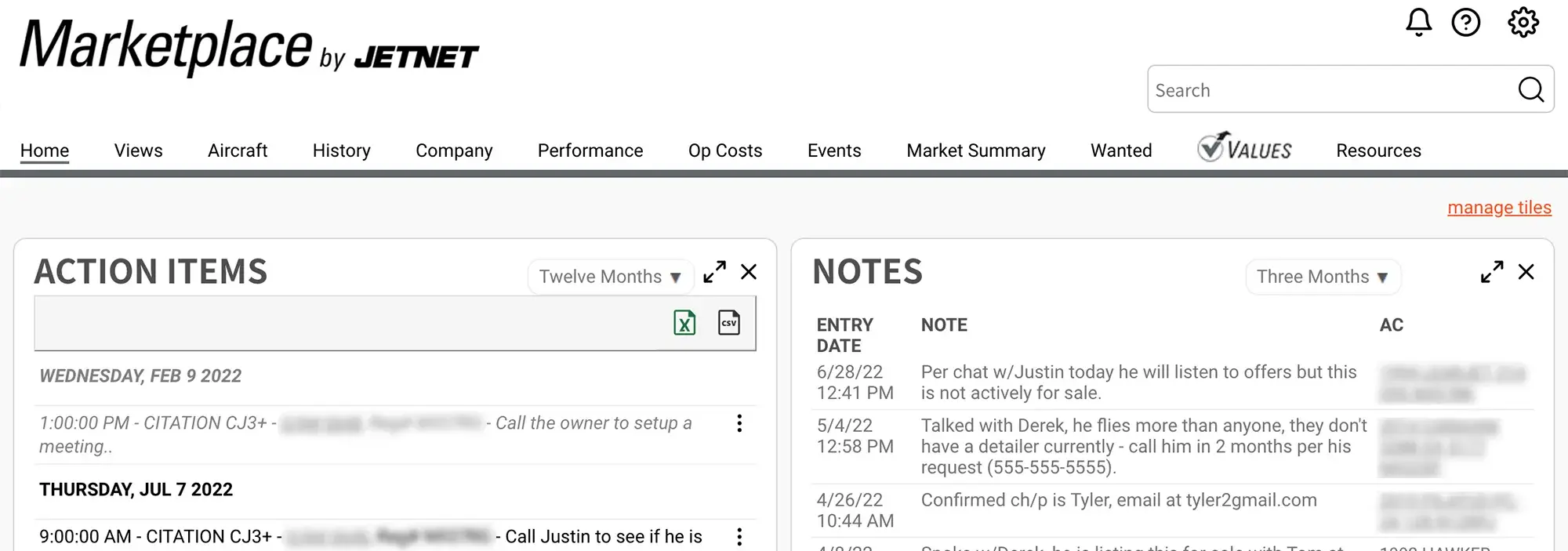The height and width of the screenshot is (551, 1568).
Task: Click the search magnifier icon
Action: tap(1530, 89)
